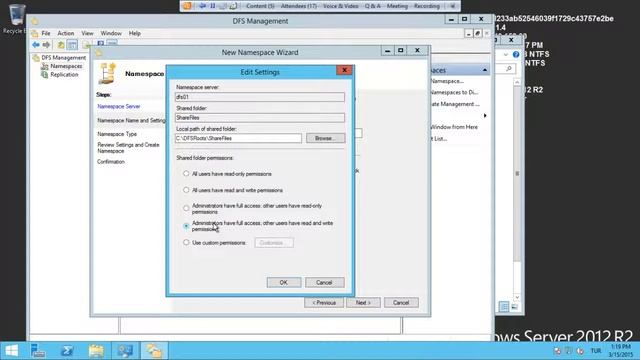Open the File menu

(46, 33)
